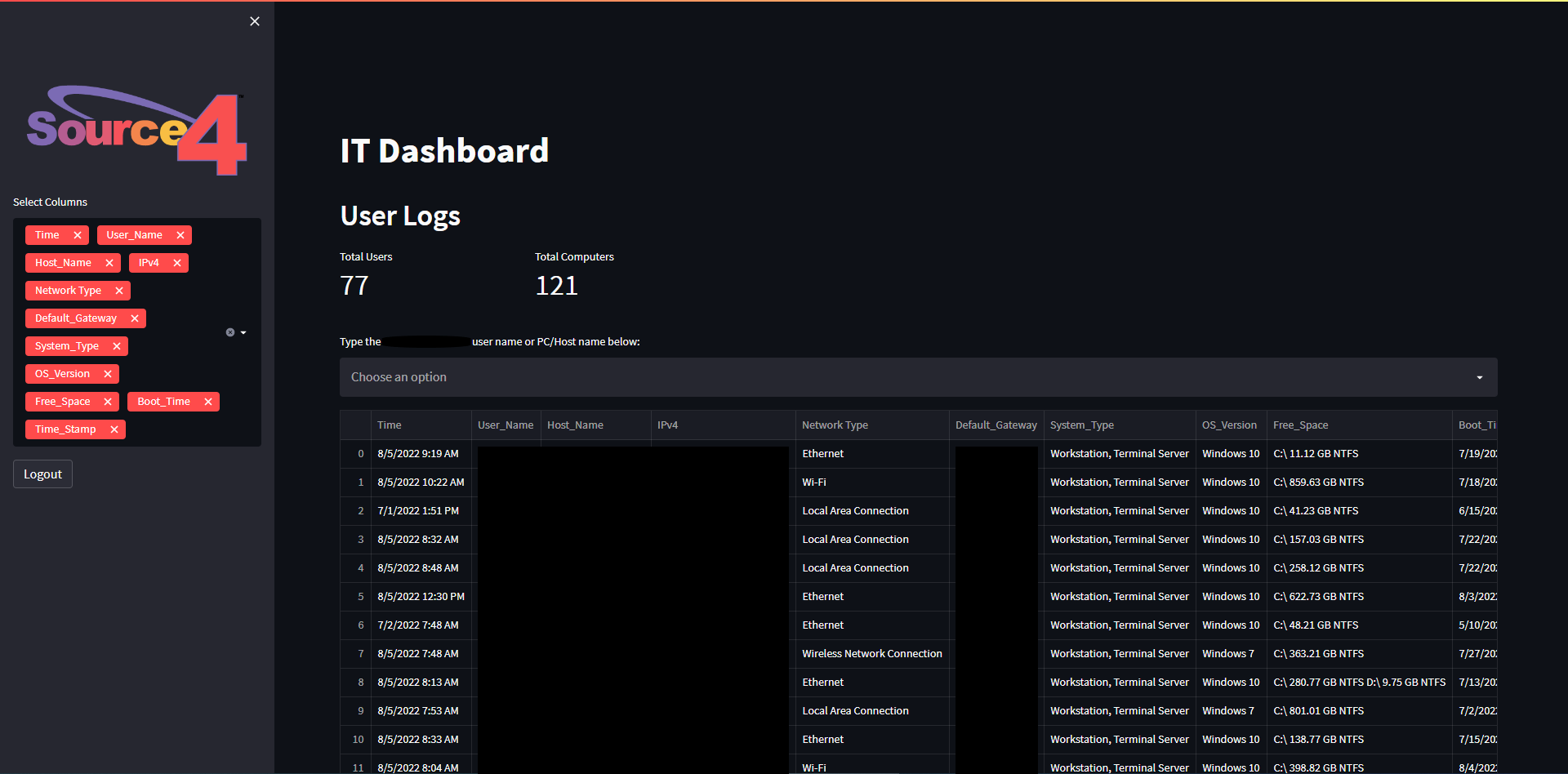Screen dimensions: 1568x774
Task: Remove the Host_Name column tag
Action: click(109, 263)
